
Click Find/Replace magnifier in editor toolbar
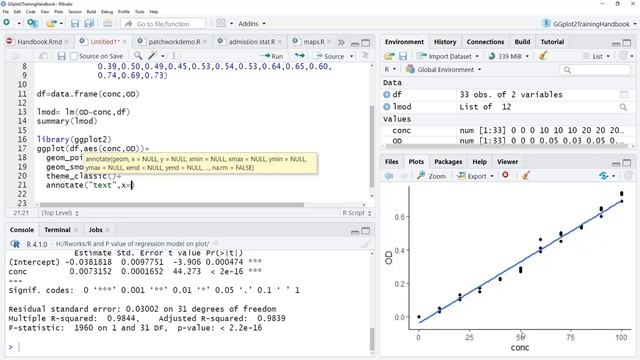(x=138, y=56)
